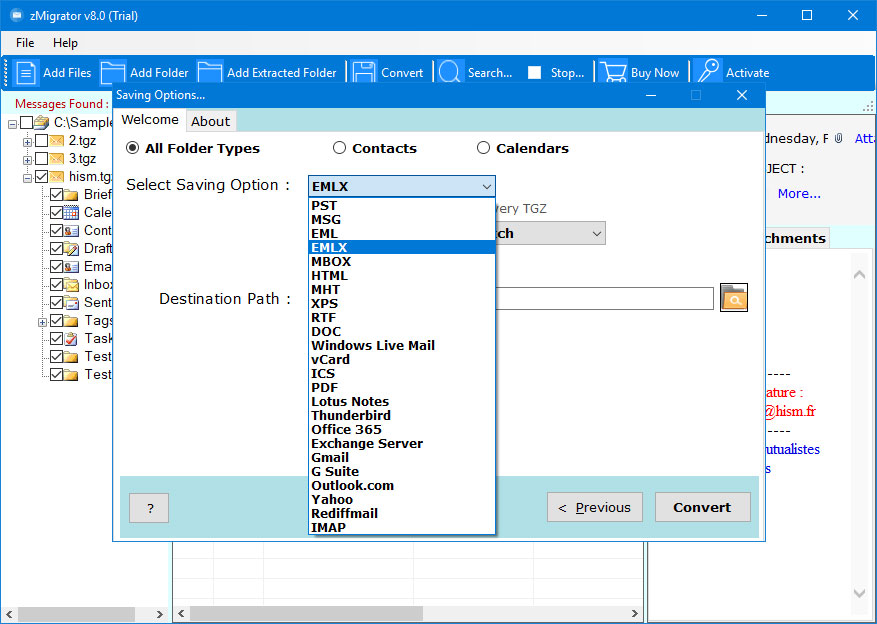The width and height of the screenshot is (877, 624).
Task: Click the Add Extracted Folder icon
Action: click(210, 73)
